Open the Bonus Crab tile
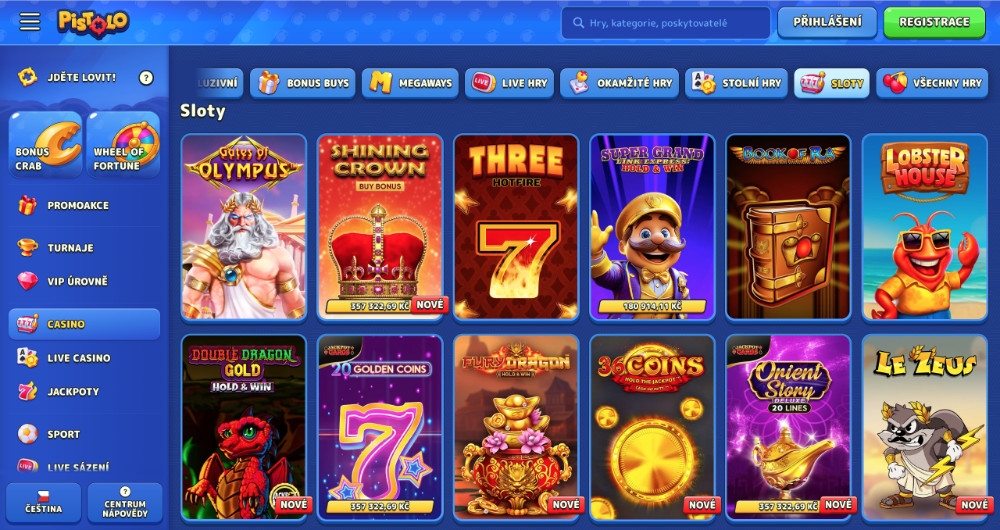This screenshot has height=530, width=1000. coord(45,145)
